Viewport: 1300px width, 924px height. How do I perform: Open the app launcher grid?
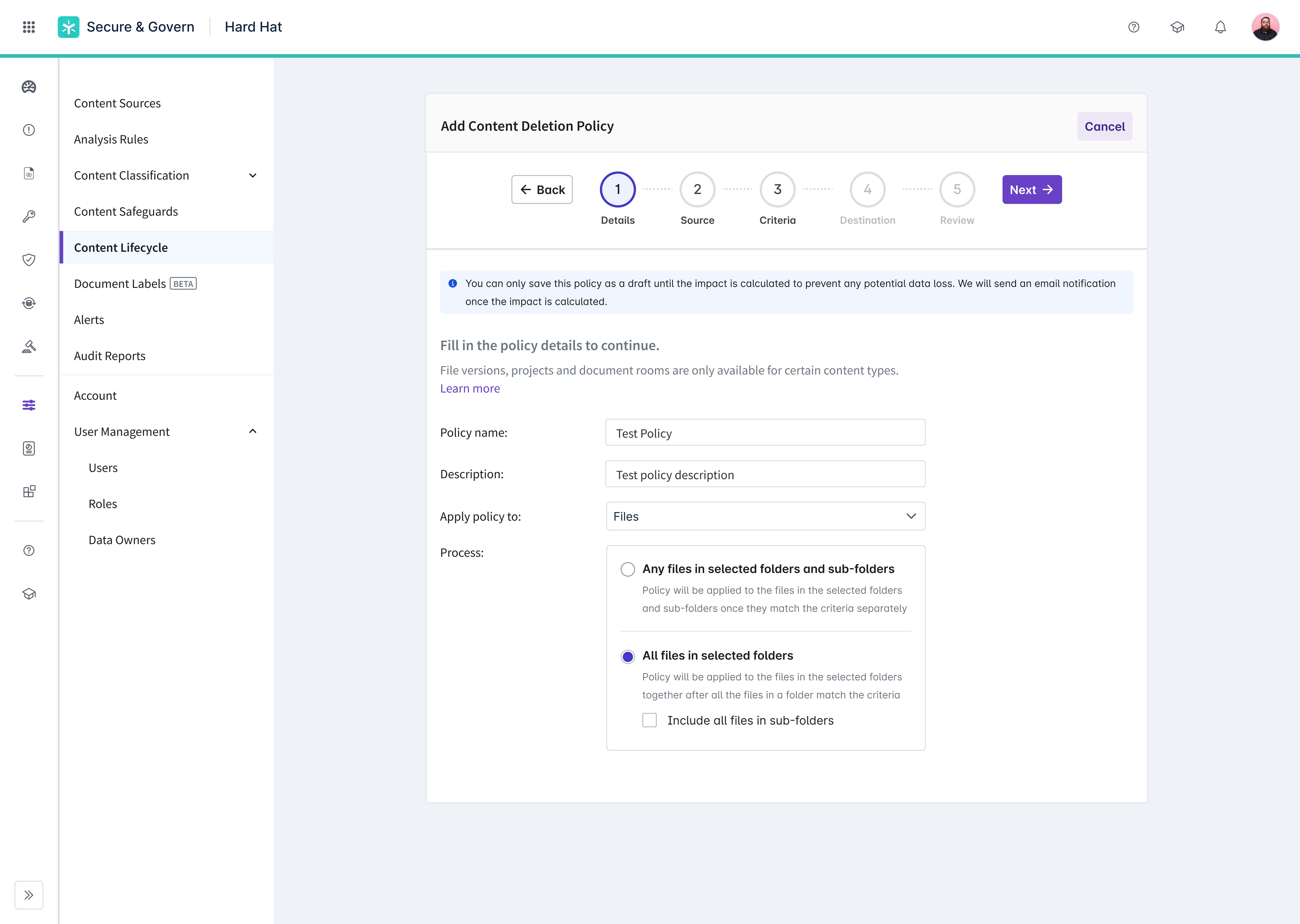(x=29, y=27)
